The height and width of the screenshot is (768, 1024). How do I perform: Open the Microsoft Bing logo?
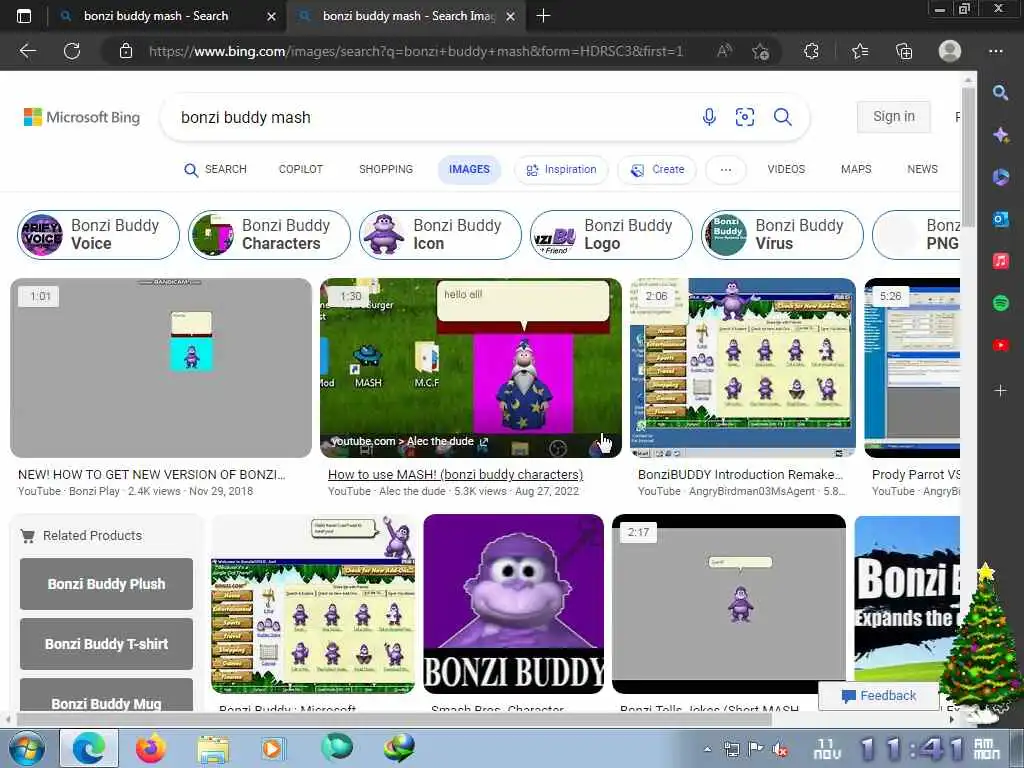(82, 117)
